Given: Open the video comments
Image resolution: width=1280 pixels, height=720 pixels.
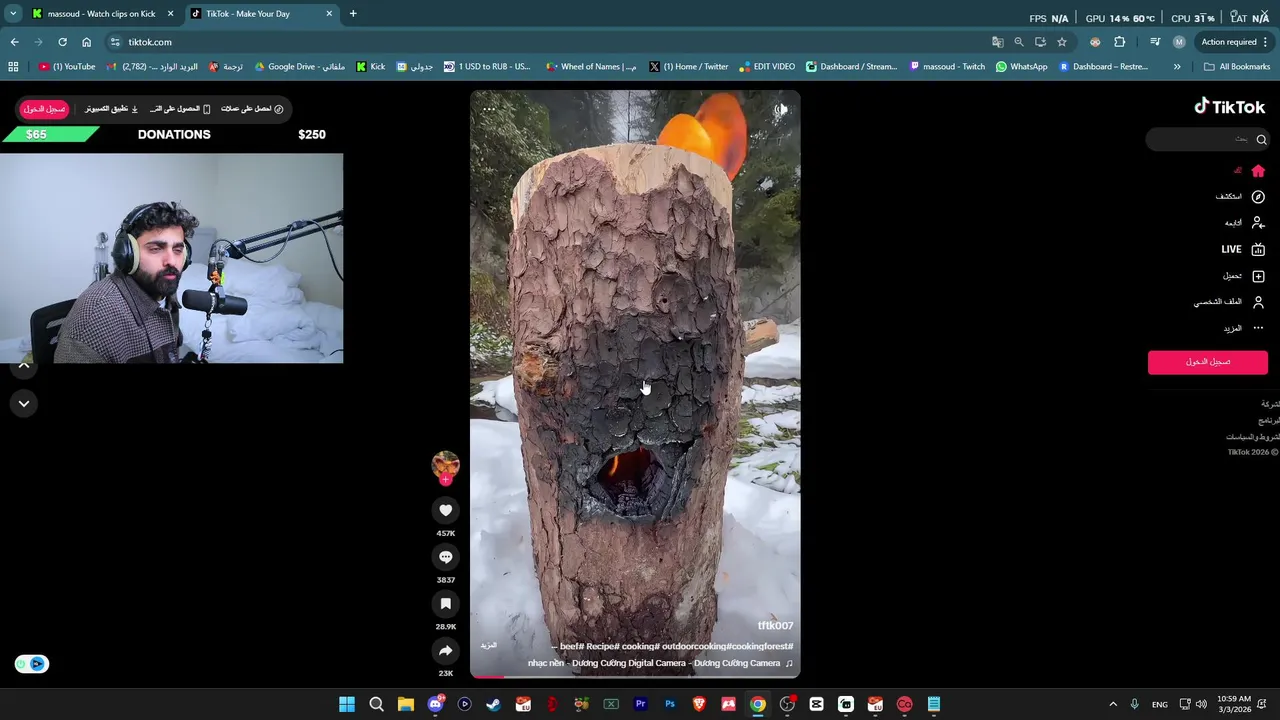Looking at the screenshot, I should [446, 557].
